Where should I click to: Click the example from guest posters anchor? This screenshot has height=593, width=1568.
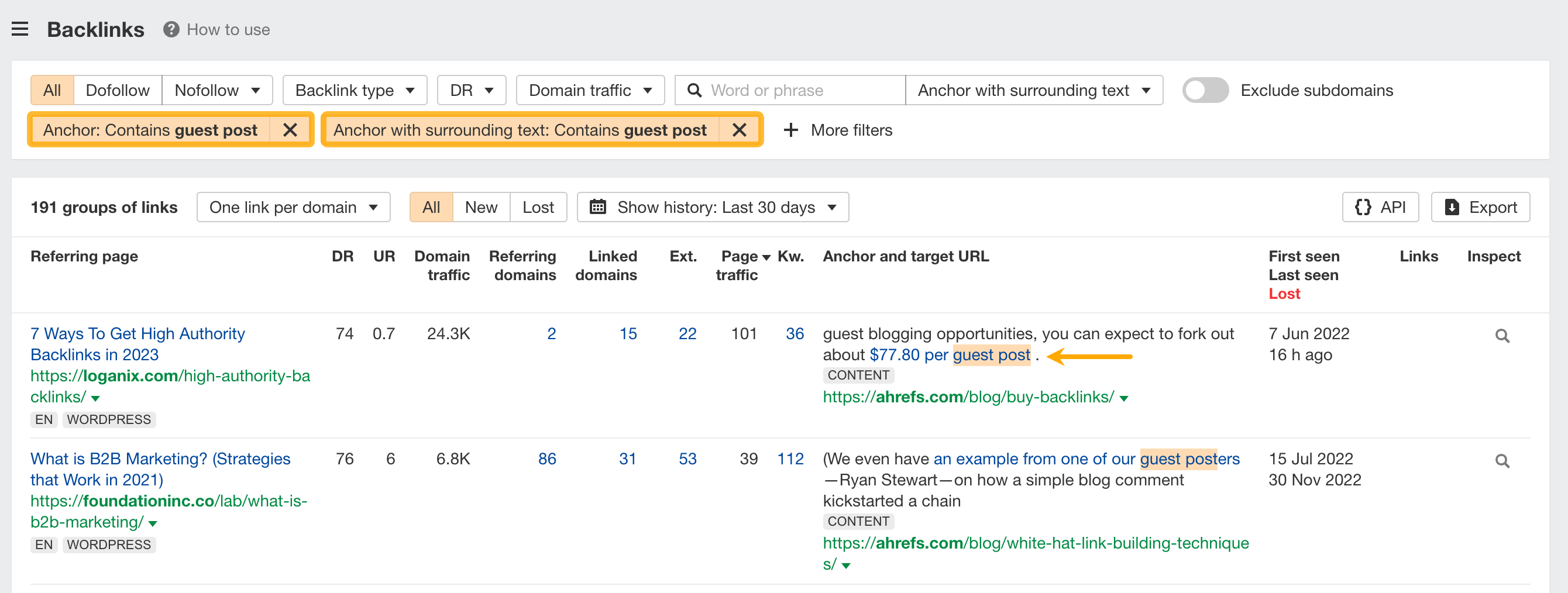click(x=1086, y=458)
